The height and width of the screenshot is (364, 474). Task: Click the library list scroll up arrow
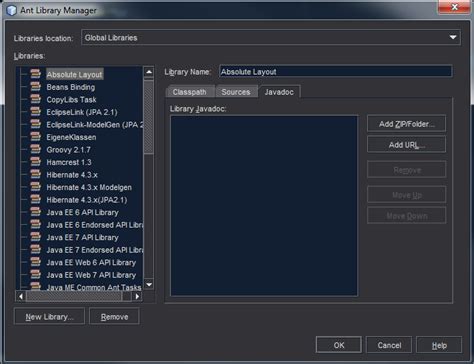(149, 72)
